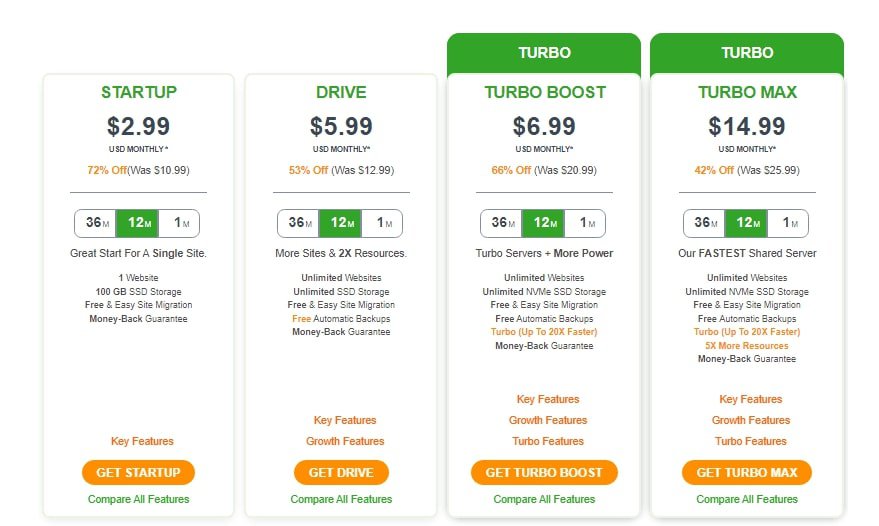Select 36-month term for Startup plan
This screenshot has height=526, width=879.
[96, 223]
